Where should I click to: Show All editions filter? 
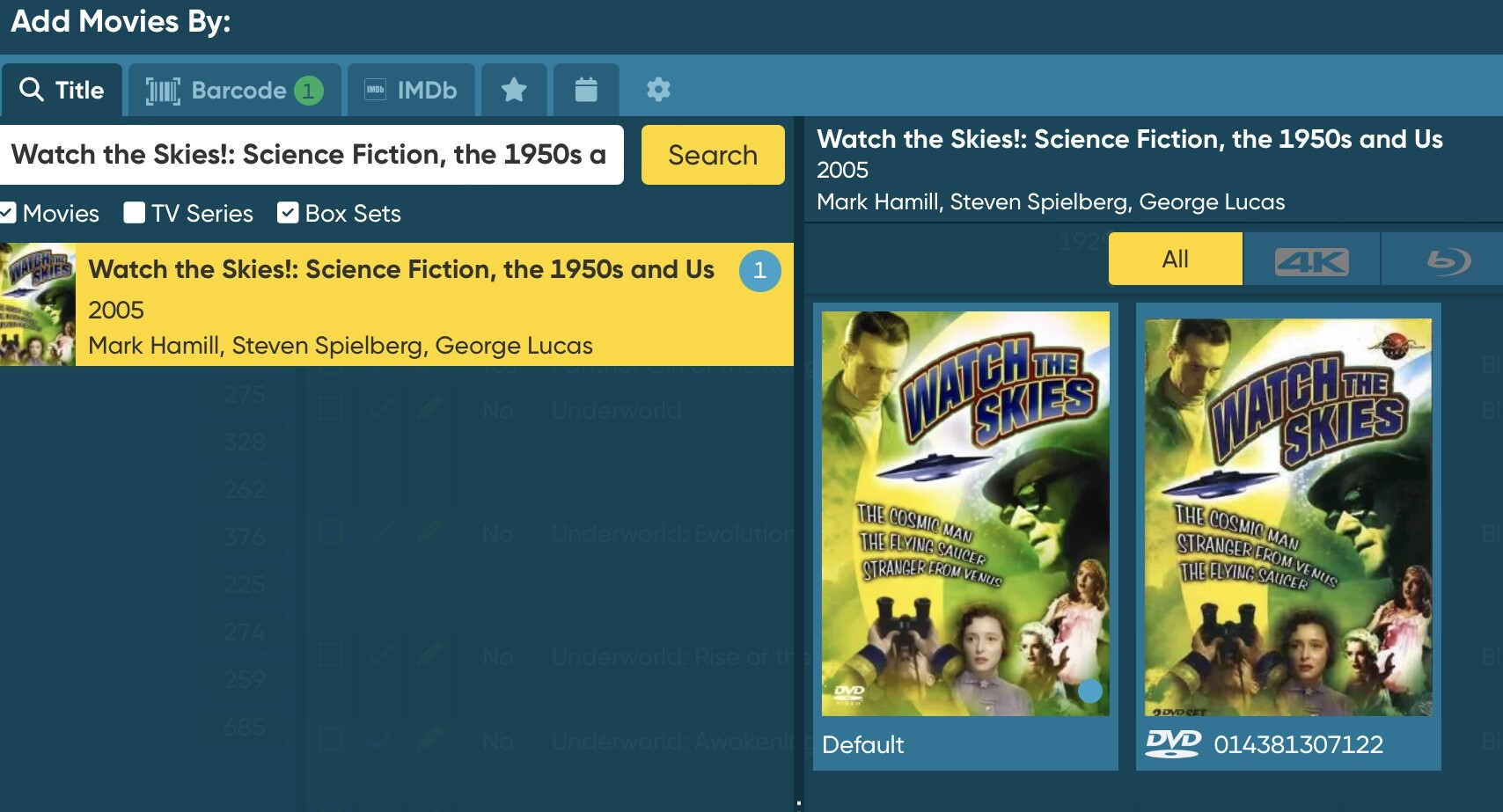[x=1175, y=260]
